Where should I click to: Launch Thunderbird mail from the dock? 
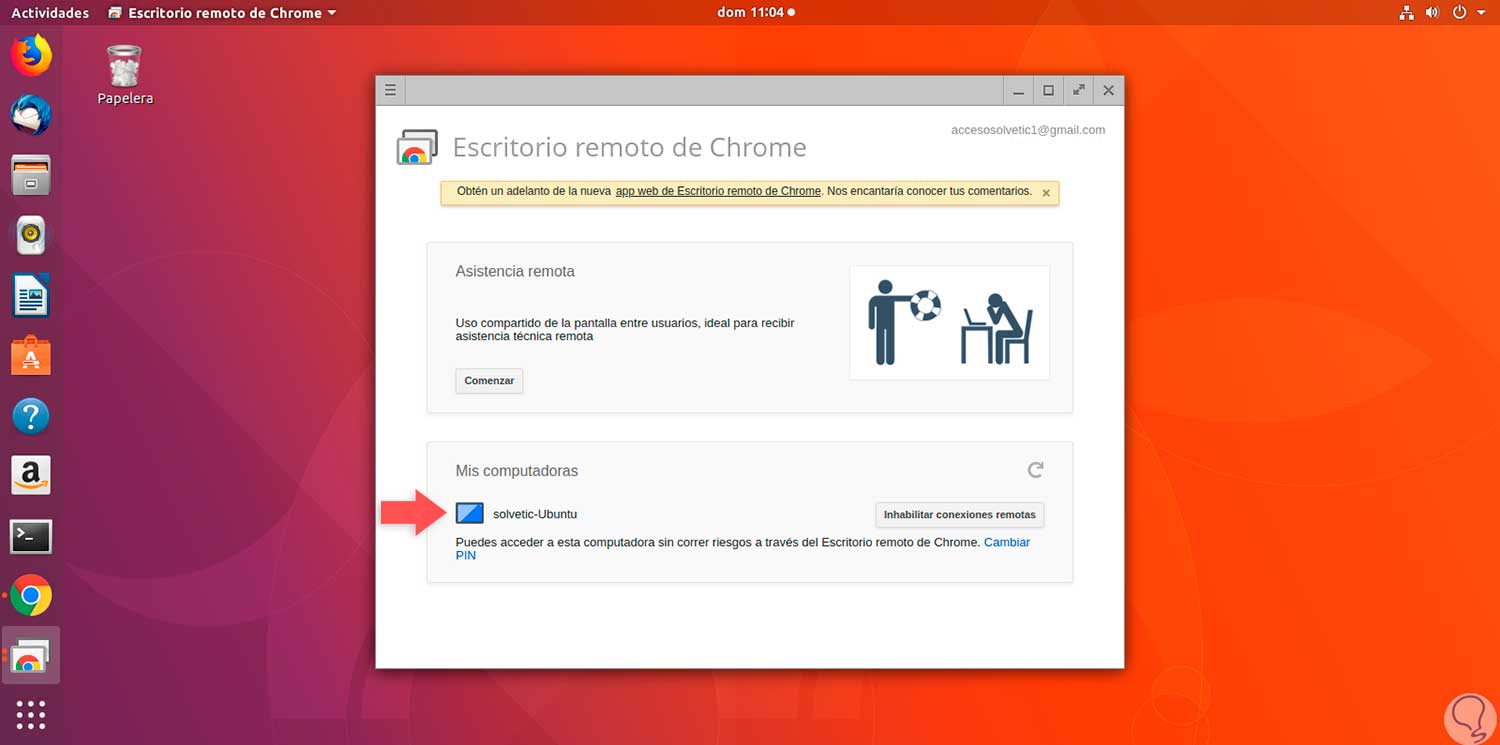(31, 115)
